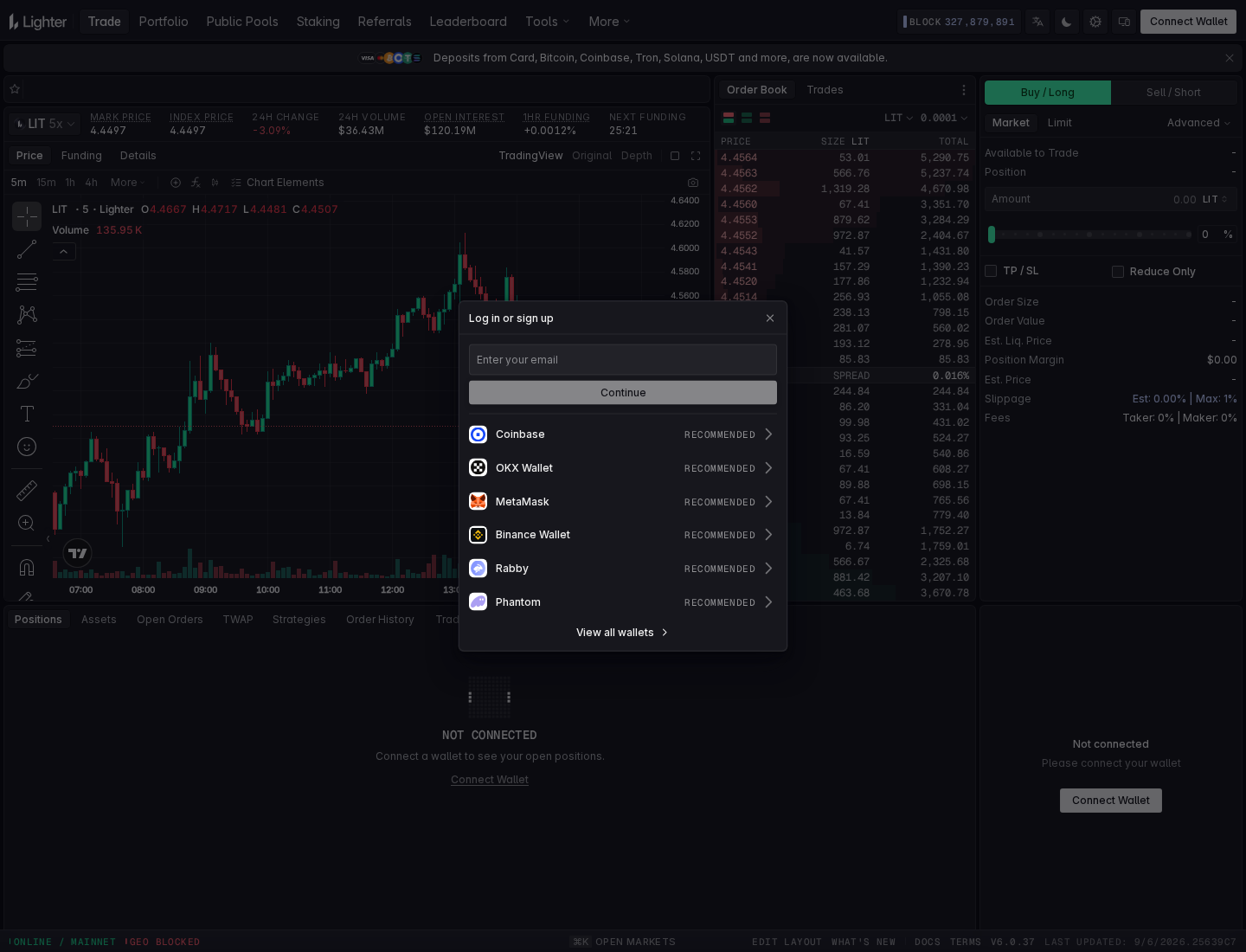Click the OKX Wallet icon
Screen dimensions: 1246x952
point(478,468)
